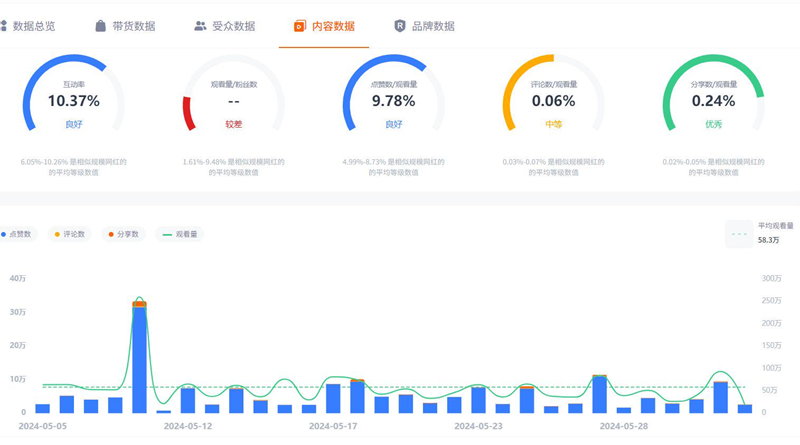Click the green 分享数/观看量 0.24% gauge
The image size is (800, 445).
[713, 101]
